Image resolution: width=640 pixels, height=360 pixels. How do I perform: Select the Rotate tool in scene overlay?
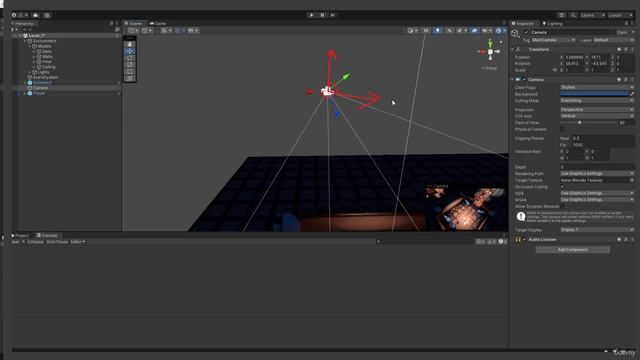[130, 58]
